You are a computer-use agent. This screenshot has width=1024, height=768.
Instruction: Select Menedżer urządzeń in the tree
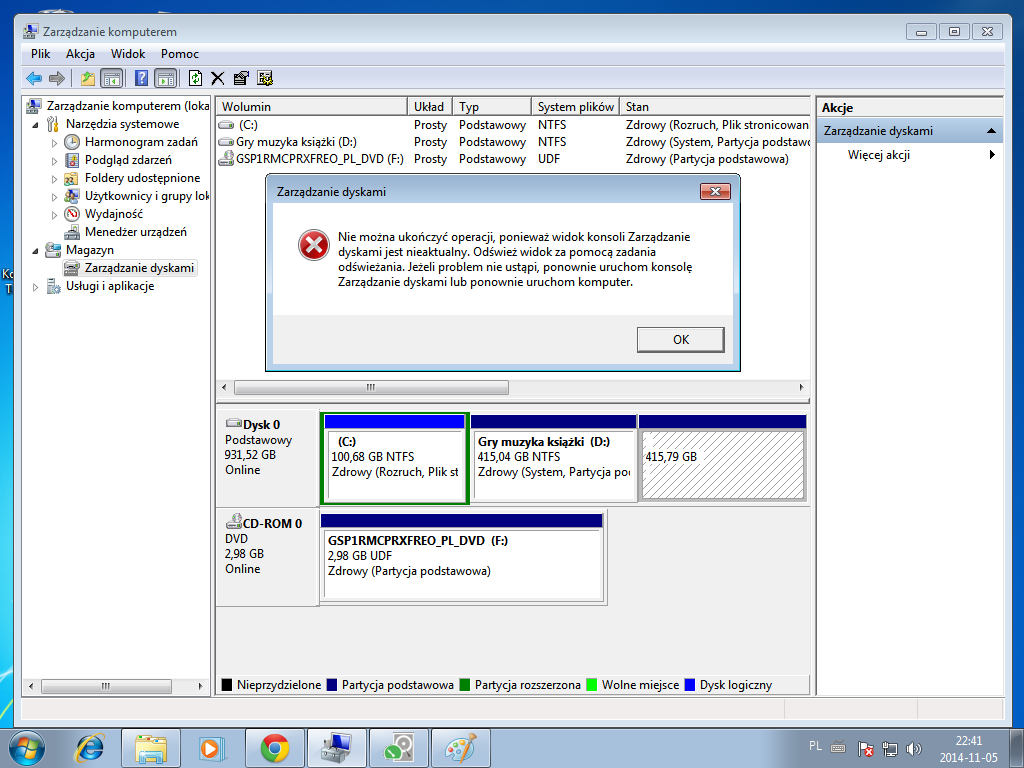[135, 232]
